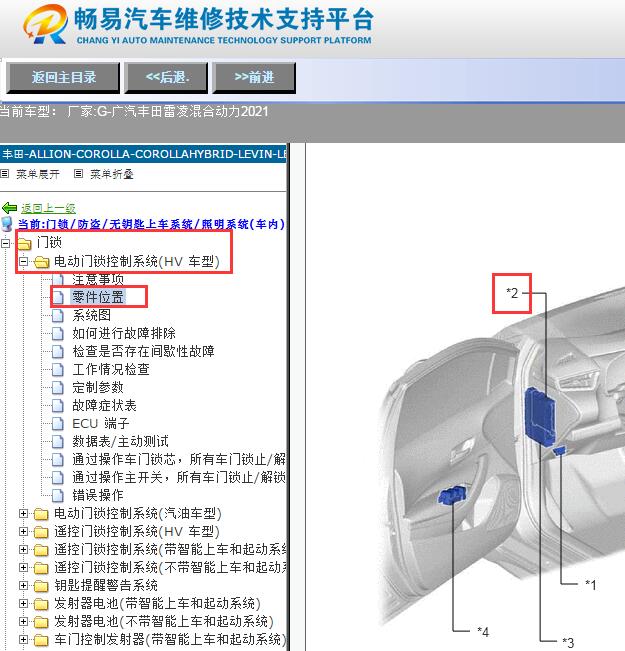This screenshot has width=625, height=651.
Task: Expand 遥控门锁控制系统(带智能上车和起动系统) node
Action: 23,549
